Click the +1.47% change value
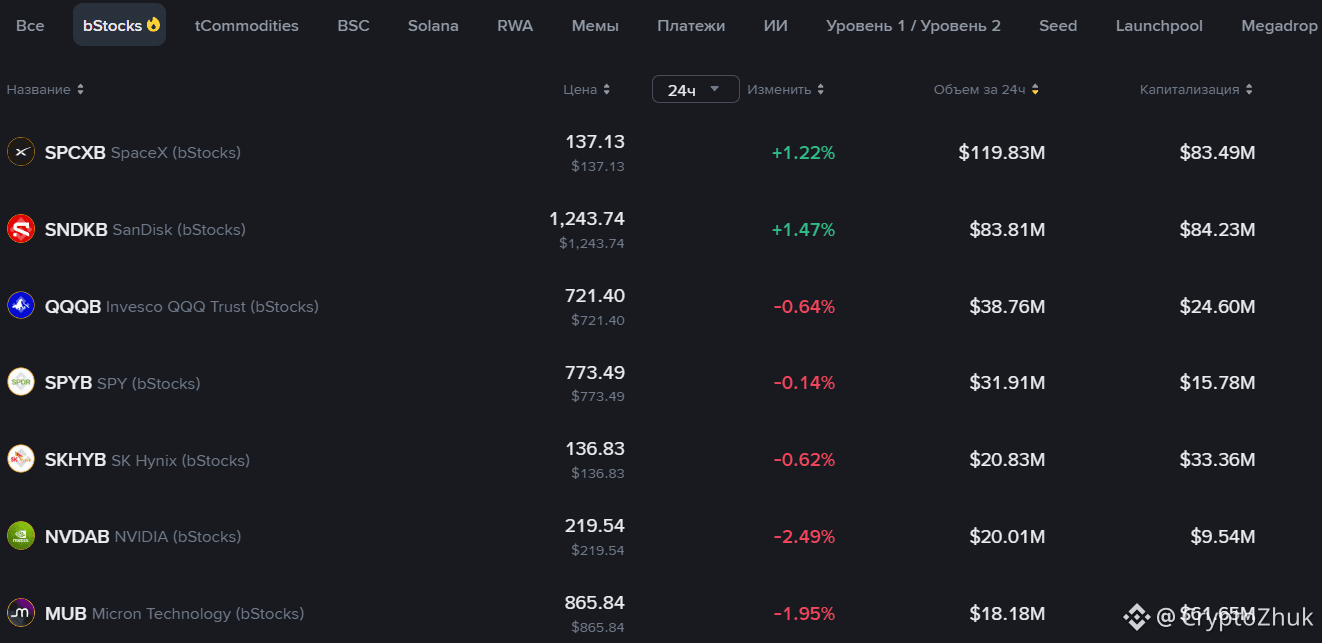This screenshot has height=643, width=1322. [x=803, y=230]
